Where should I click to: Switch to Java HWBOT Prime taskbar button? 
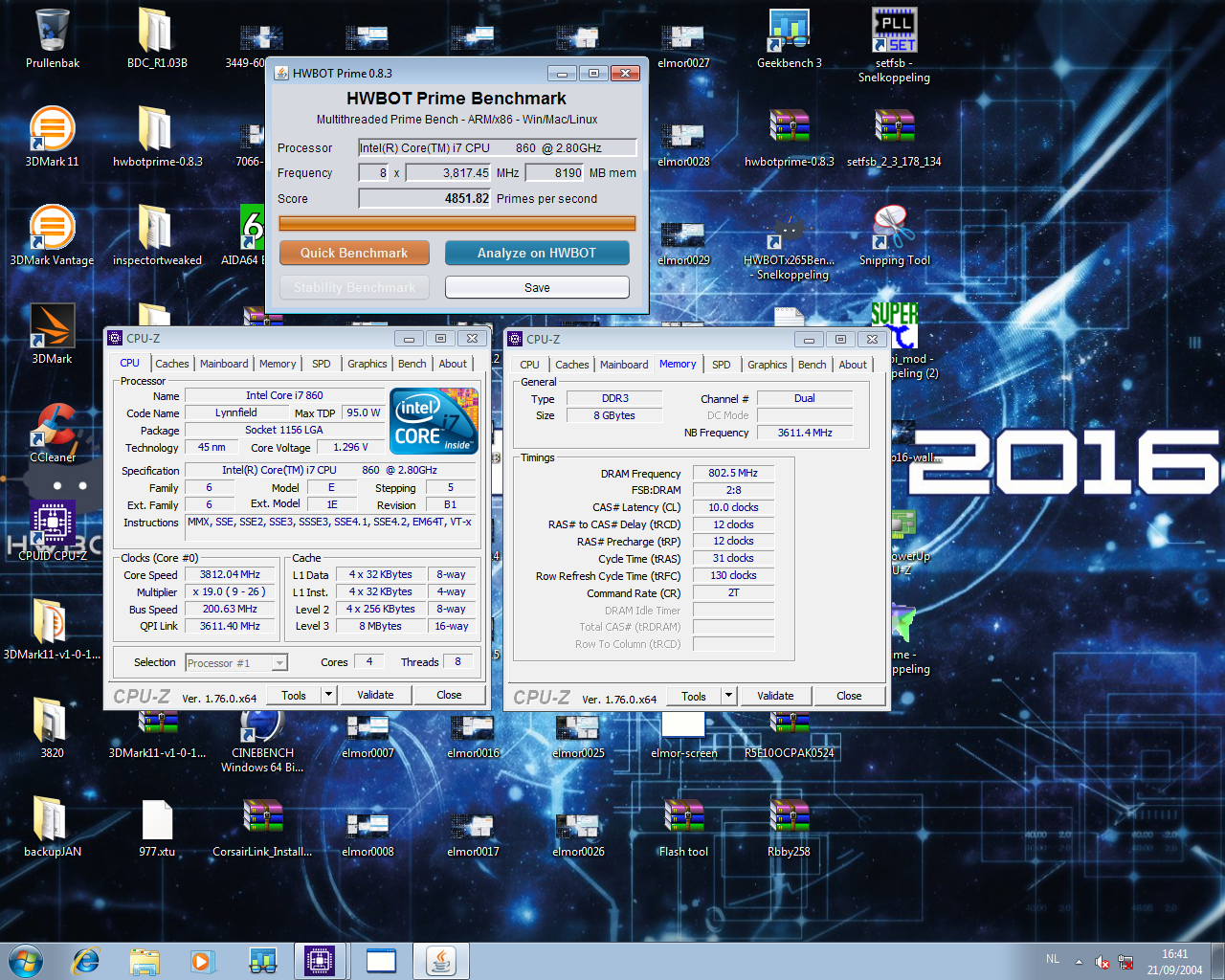pyautogui.click(x=440, y=960)
